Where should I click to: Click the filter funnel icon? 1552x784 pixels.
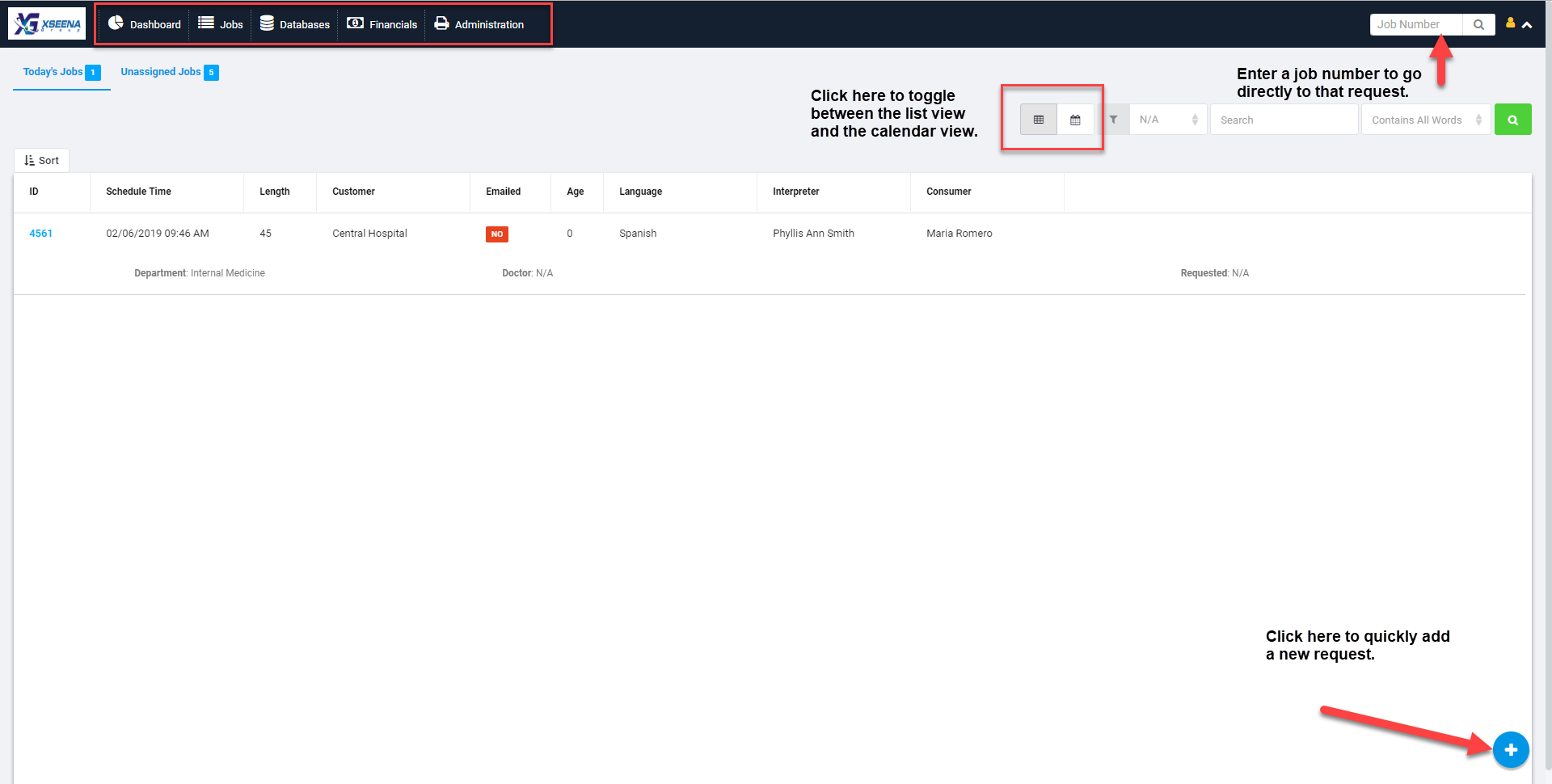1114,120
